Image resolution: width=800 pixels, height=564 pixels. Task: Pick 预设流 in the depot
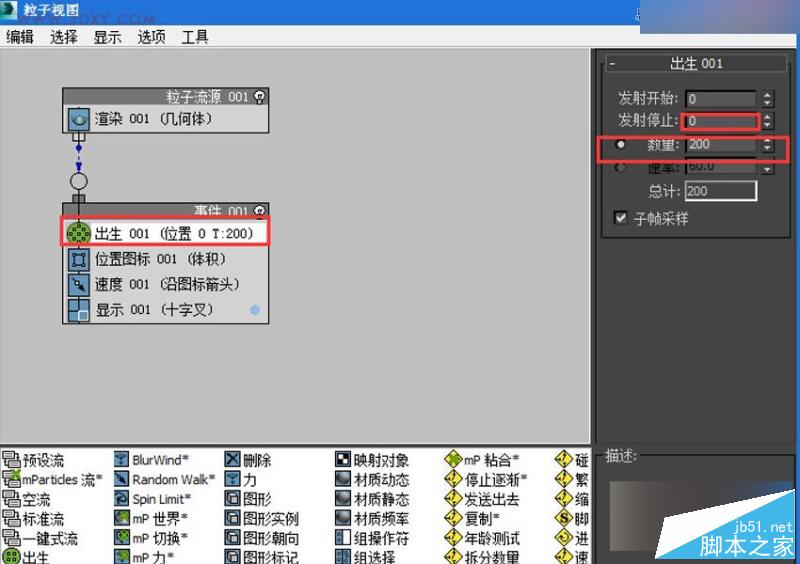33,460
